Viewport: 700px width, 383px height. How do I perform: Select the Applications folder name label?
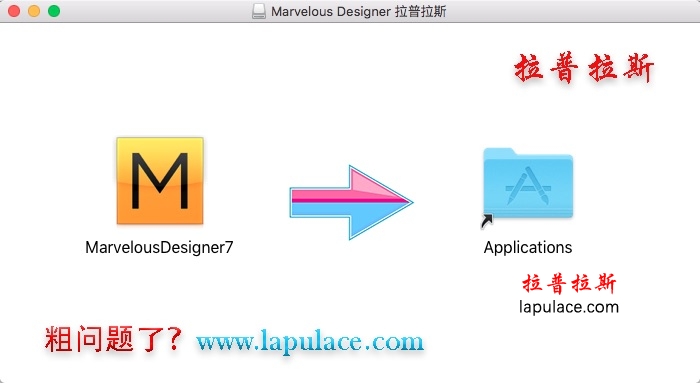tap(528, 247)
